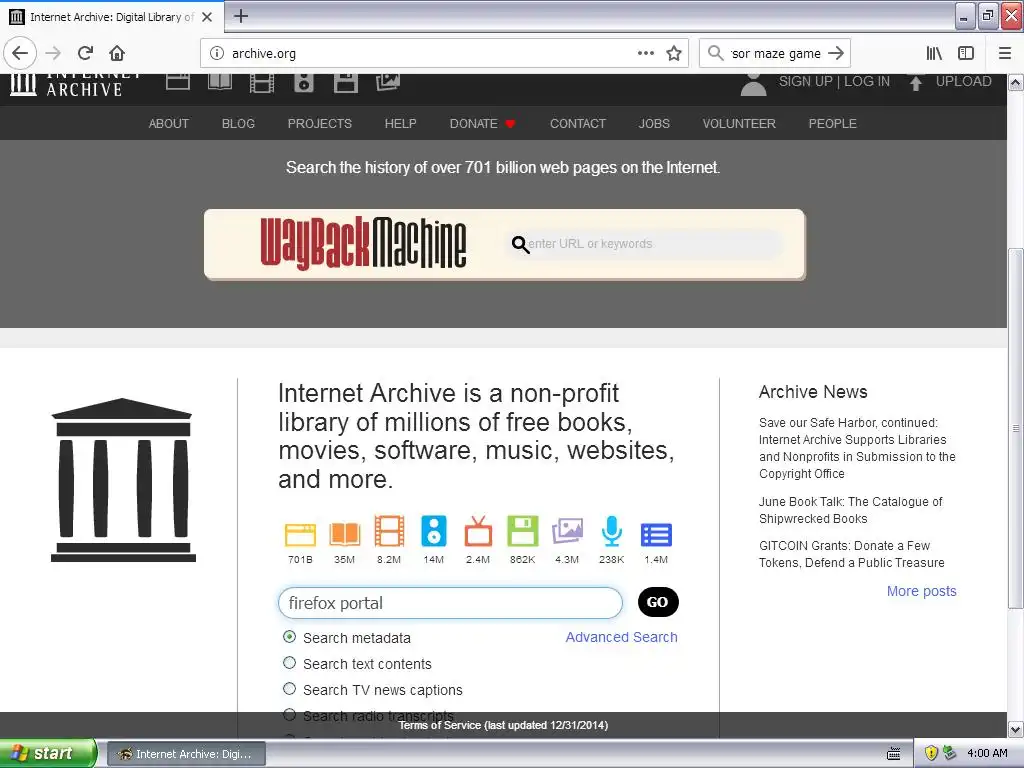The height and width of the screenshot is (768, 1024).
Task: Open June Book Talk news post
Action: 850,510
